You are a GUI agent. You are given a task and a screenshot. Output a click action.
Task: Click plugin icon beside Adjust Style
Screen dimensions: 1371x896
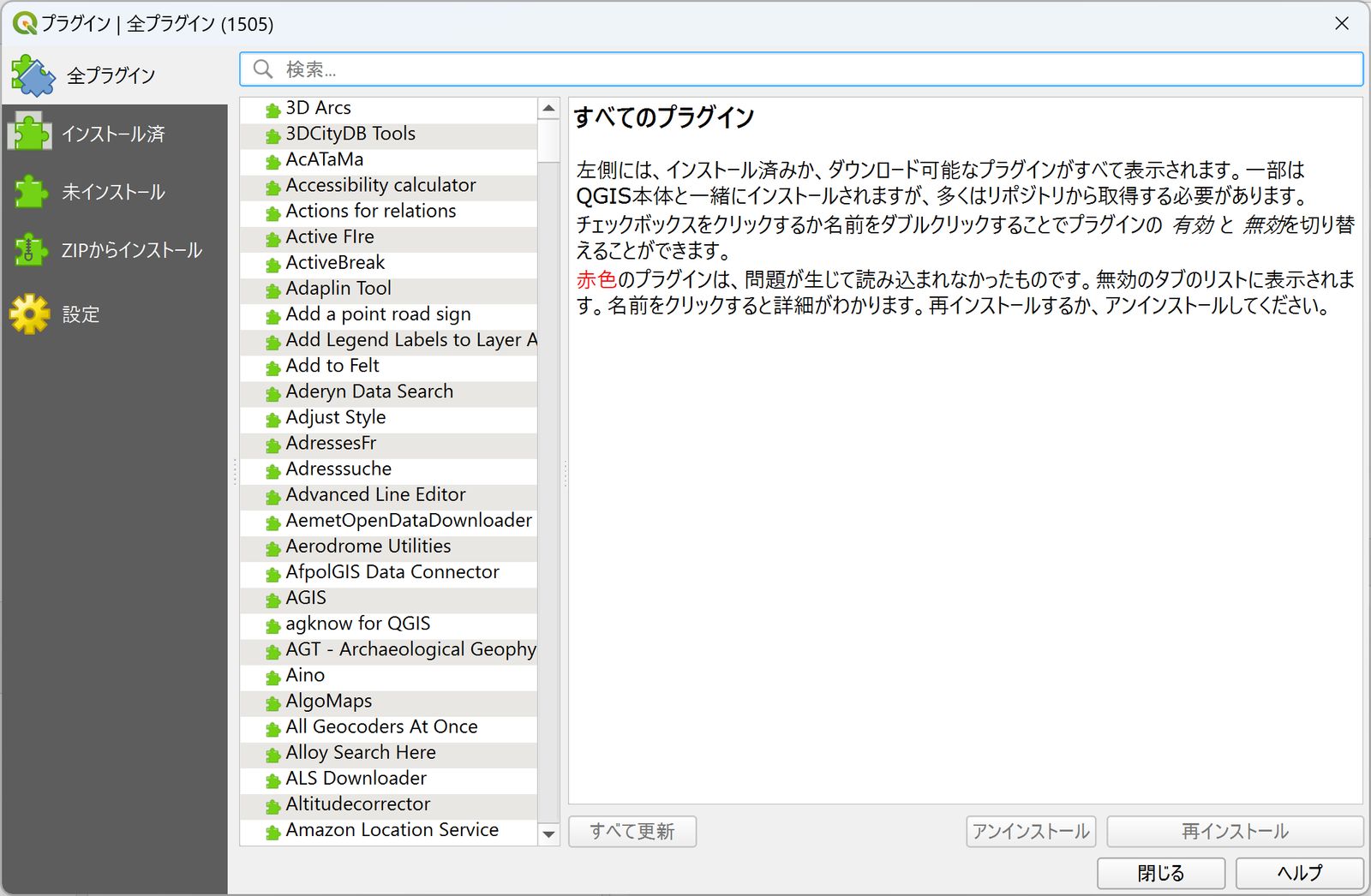[273, 419]
